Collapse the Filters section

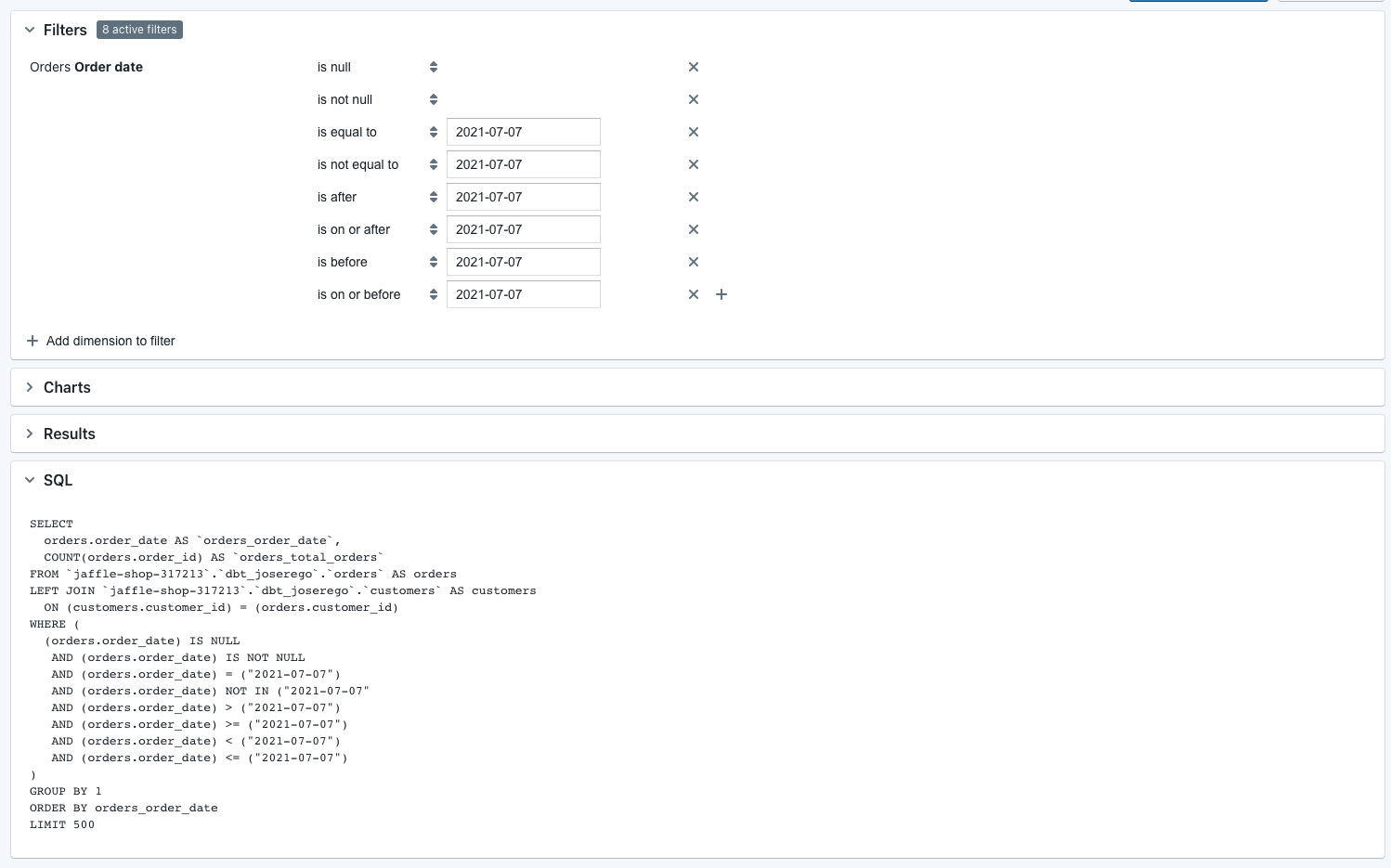[30, 30]
